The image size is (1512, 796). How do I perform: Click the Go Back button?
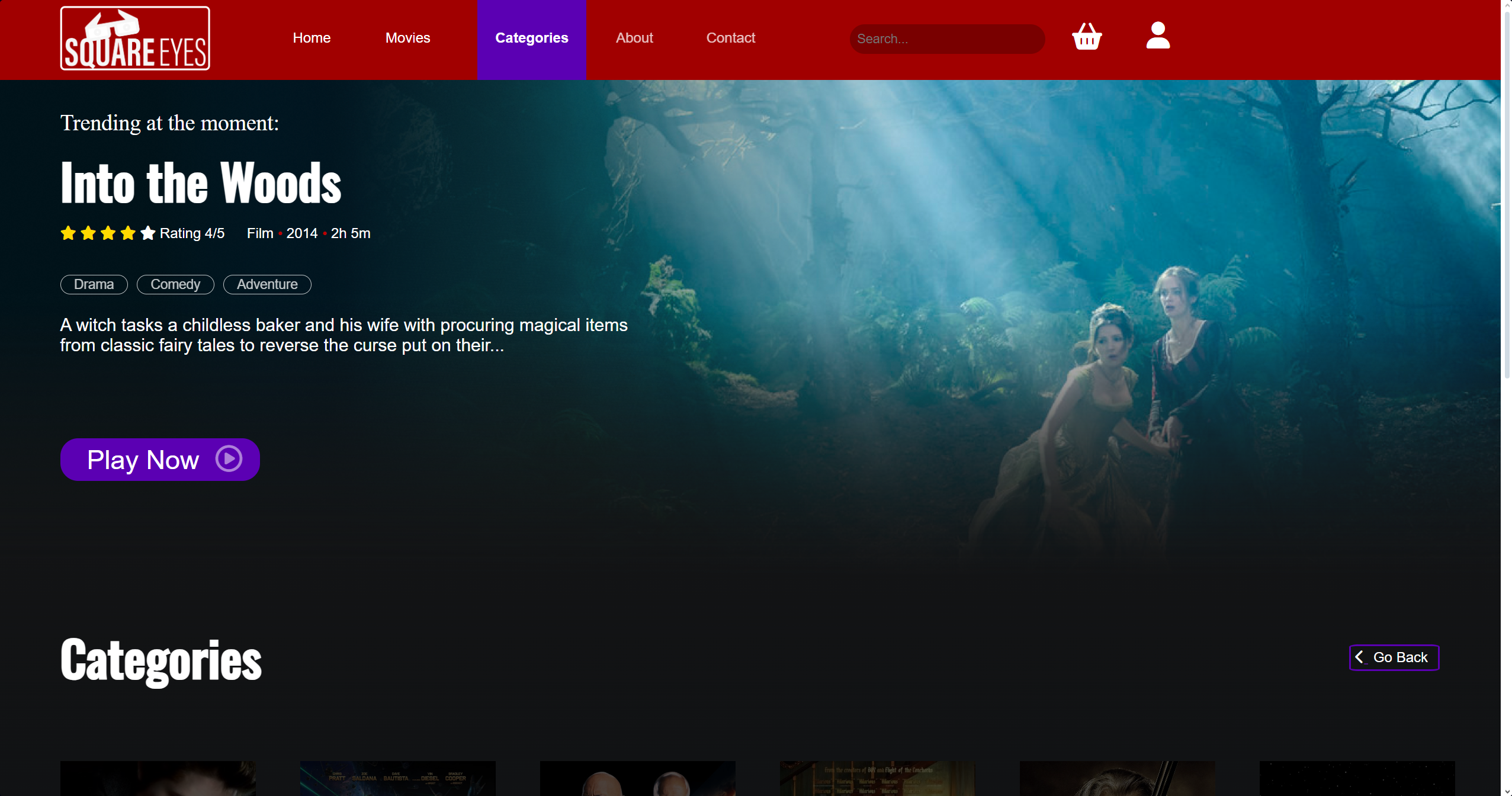(1393, 657)
